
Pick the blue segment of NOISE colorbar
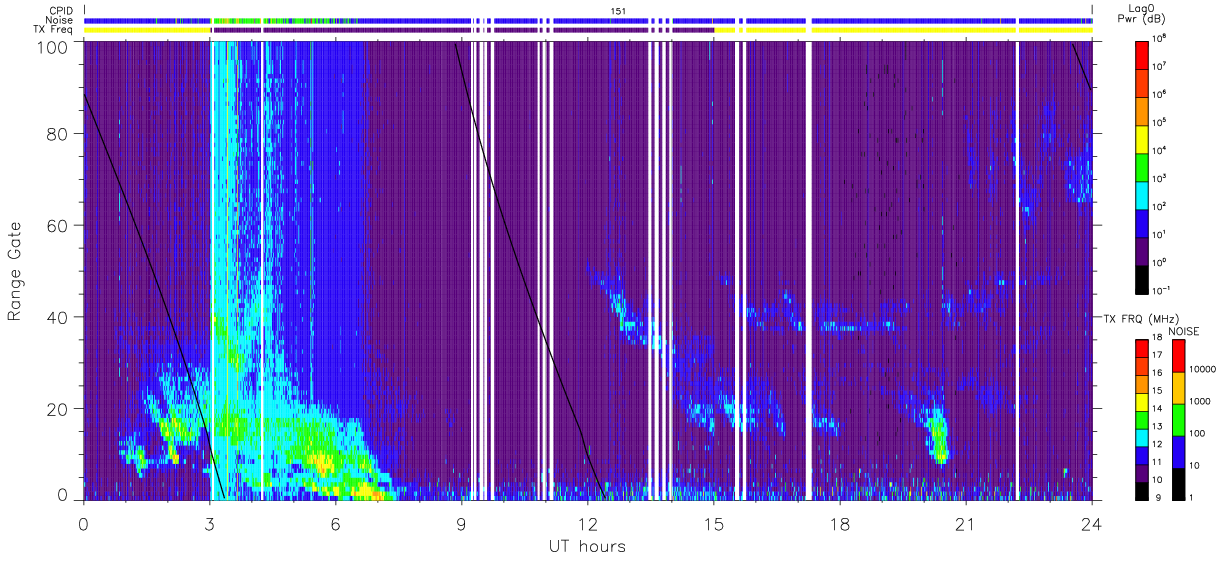(1178, 452)
